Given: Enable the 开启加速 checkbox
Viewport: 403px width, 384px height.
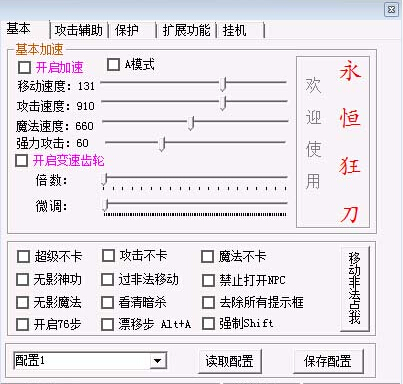Looking at the screenshot, I should (x=25, y=68).
